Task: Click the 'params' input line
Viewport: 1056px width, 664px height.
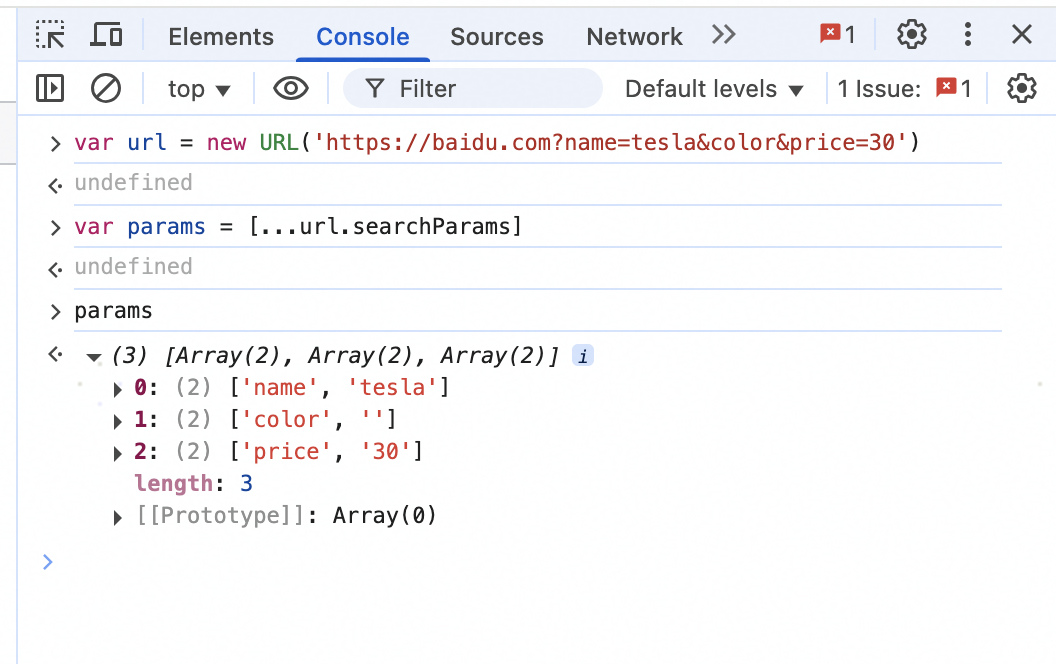Action: pyautogui.click(x=113, y=310)
